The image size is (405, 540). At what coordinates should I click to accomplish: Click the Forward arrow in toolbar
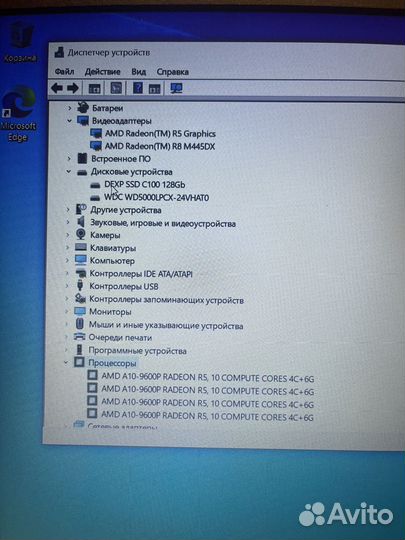point(73,88)
